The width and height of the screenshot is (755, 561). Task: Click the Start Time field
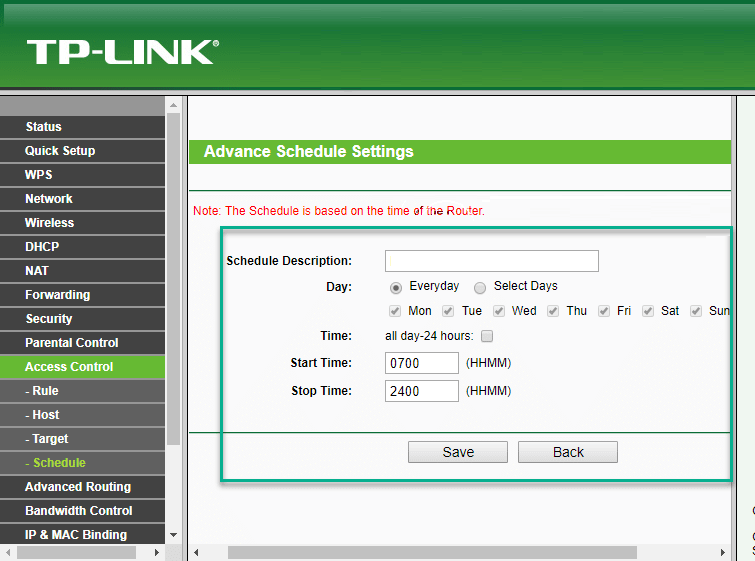(422, 363)
